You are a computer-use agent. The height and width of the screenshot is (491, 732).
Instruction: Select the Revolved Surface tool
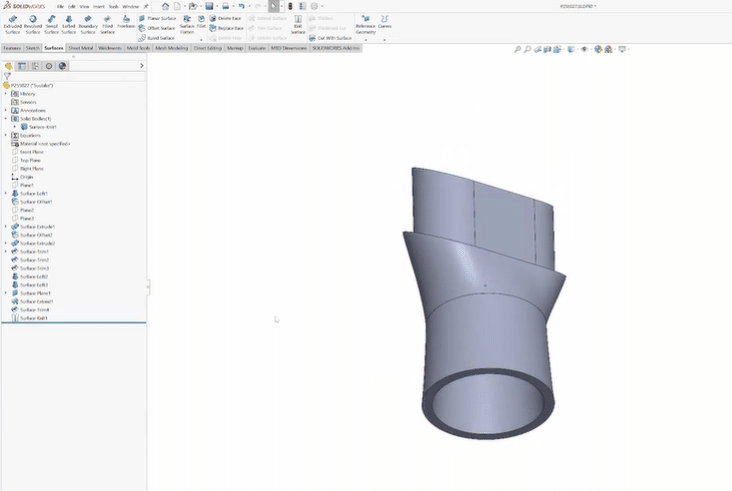pyautogui.click(x=33, y=24)
